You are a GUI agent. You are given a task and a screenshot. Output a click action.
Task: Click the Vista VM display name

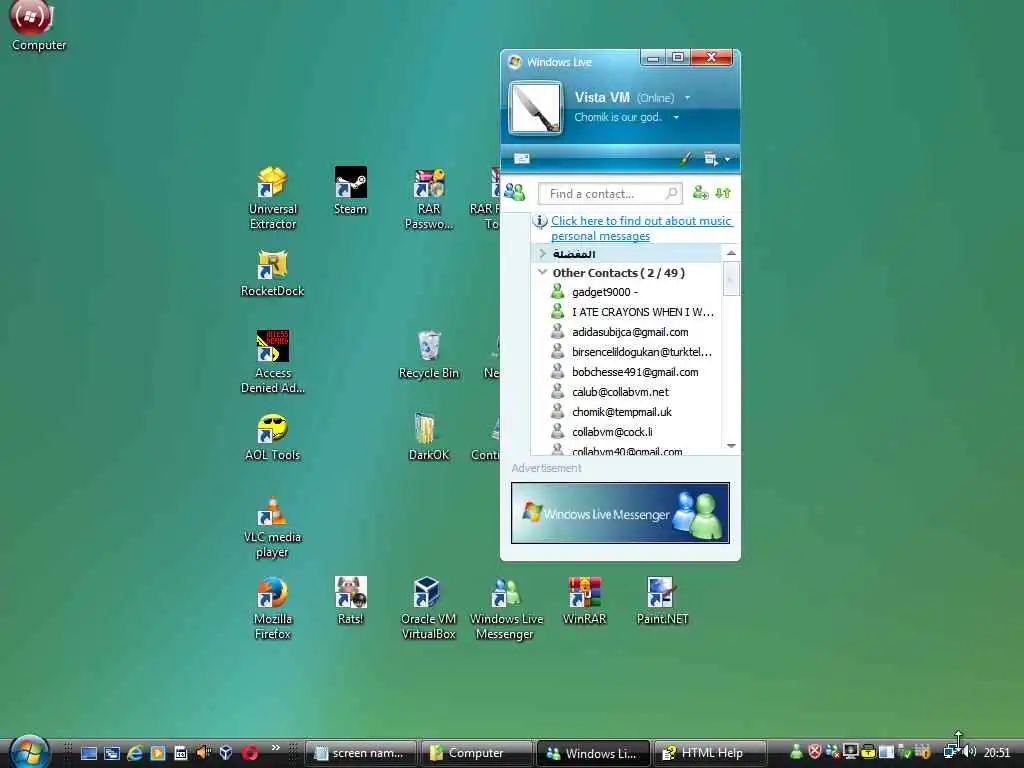coord(601,98)
